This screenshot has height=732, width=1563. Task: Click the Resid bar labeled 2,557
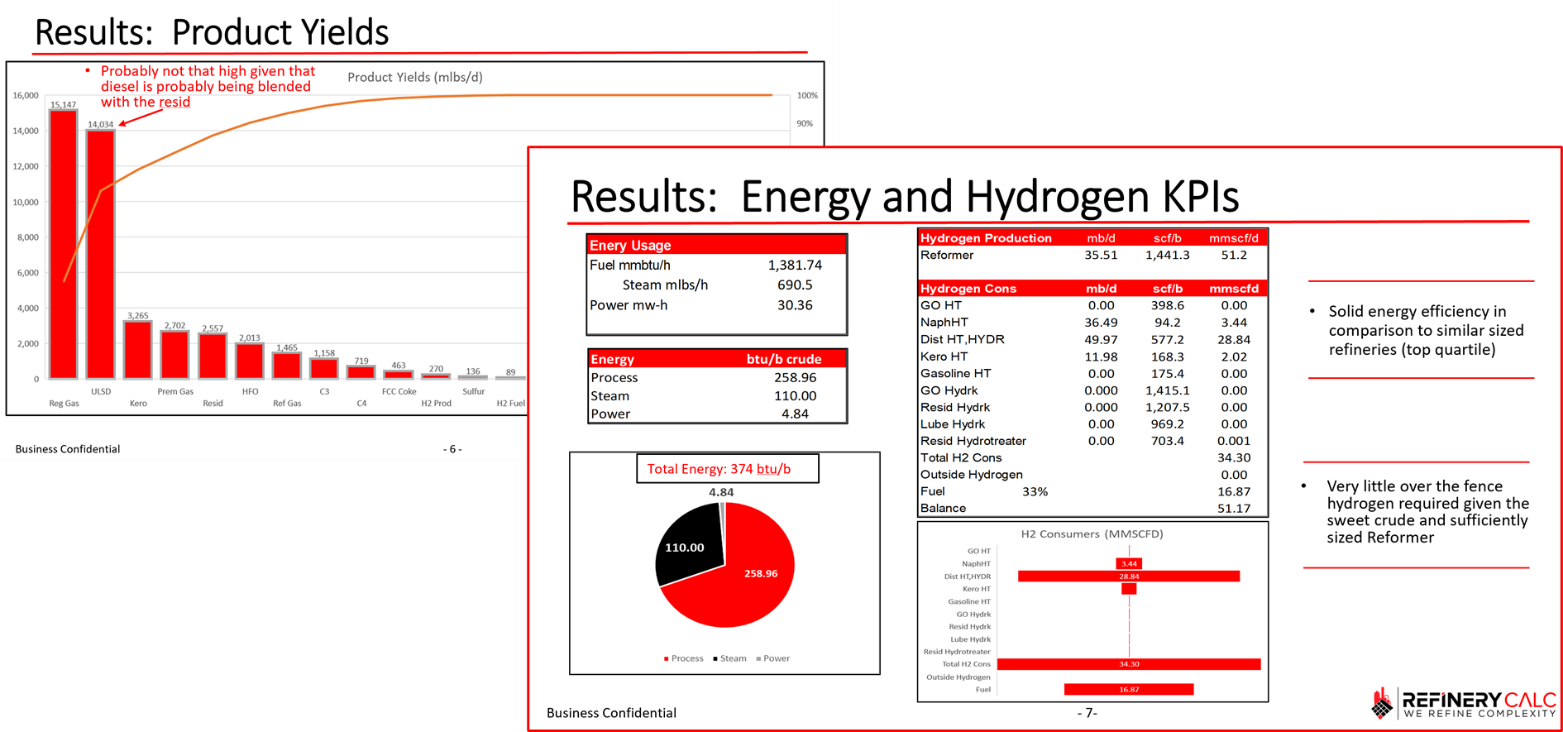pos(212,356)
